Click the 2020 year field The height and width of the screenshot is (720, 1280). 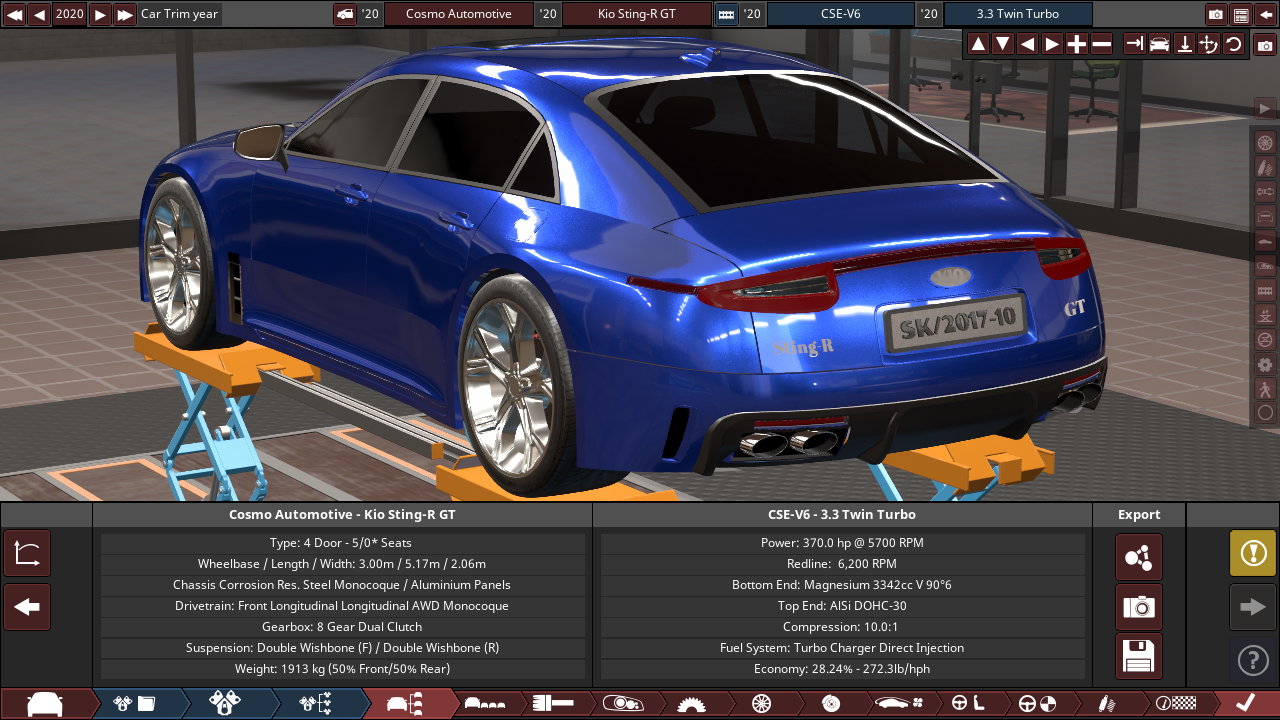[x=70, y=14]
